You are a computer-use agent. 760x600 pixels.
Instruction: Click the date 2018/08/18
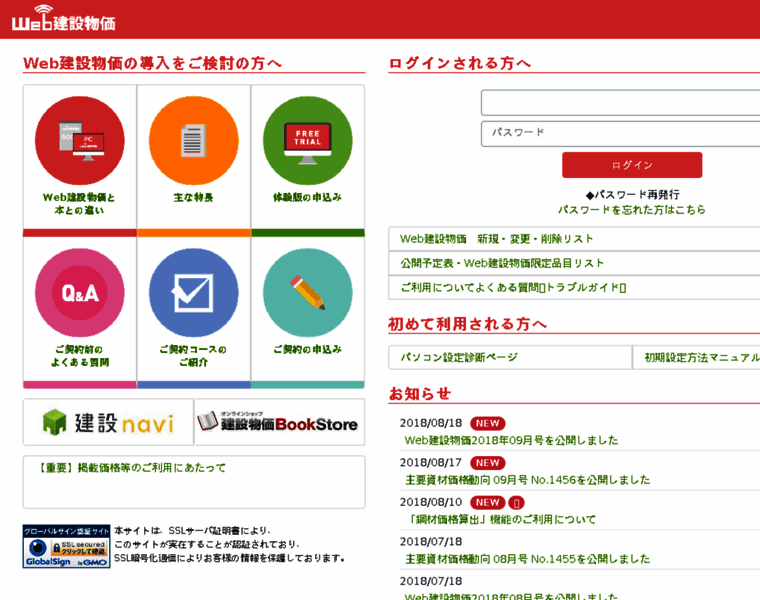[431, 423]
